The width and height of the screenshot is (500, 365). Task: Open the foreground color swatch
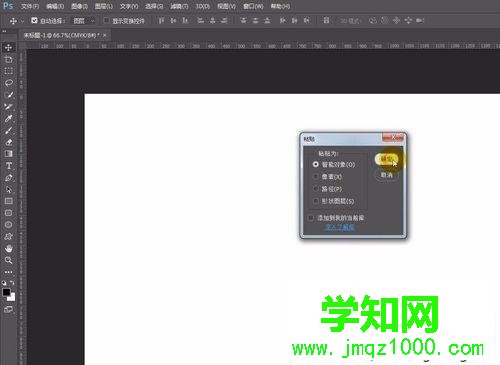[6, 292]
